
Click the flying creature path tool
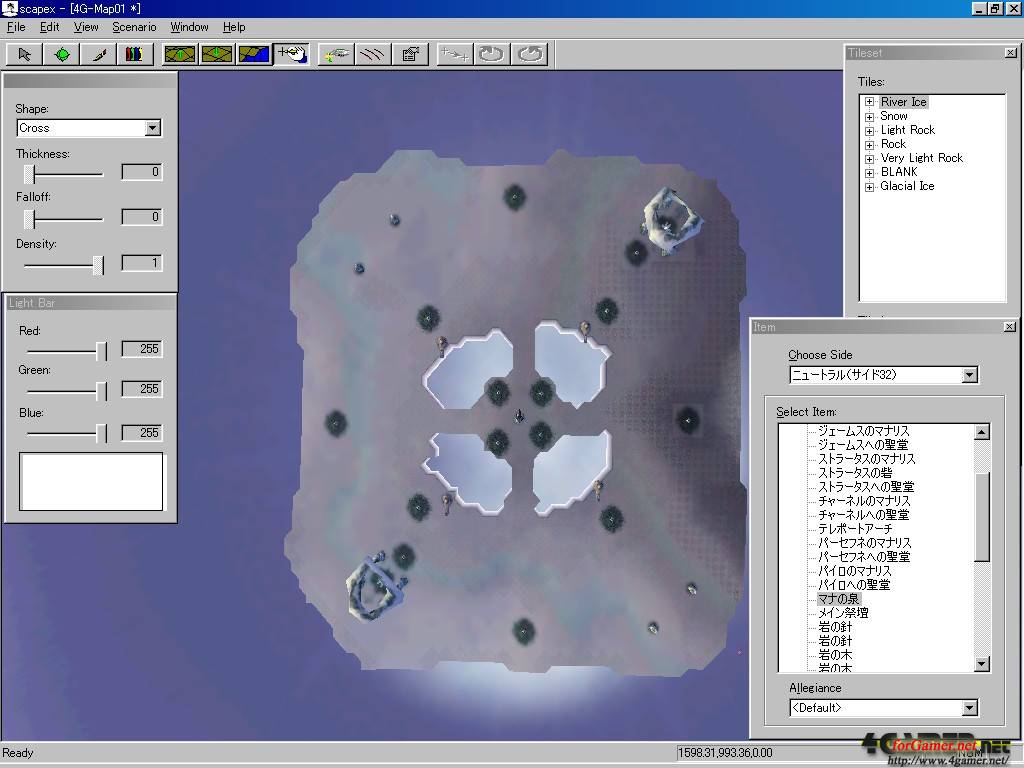point(336,54)
